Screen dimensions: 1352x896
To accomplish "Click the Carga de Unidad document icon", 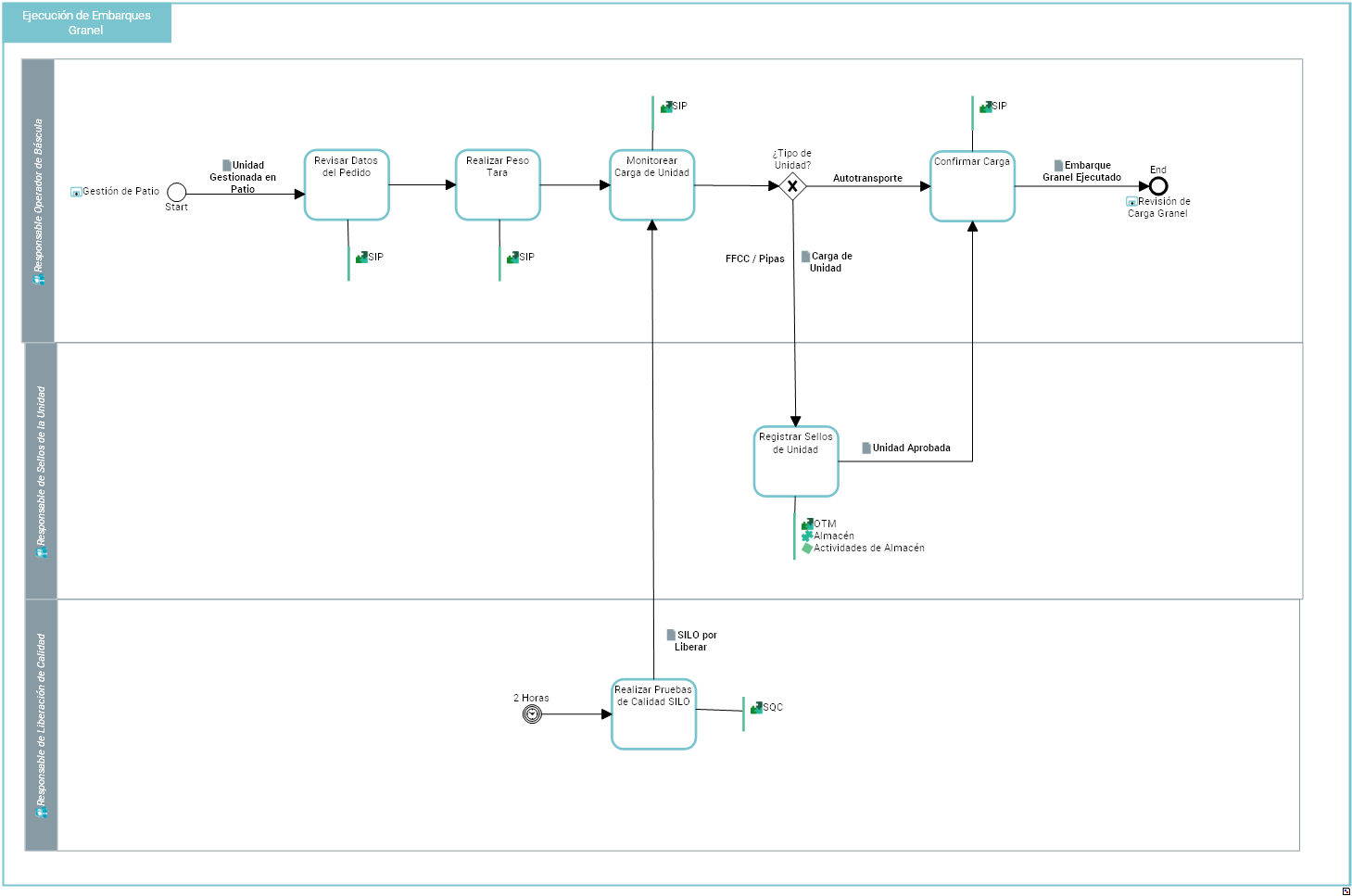I will point(806,256).
